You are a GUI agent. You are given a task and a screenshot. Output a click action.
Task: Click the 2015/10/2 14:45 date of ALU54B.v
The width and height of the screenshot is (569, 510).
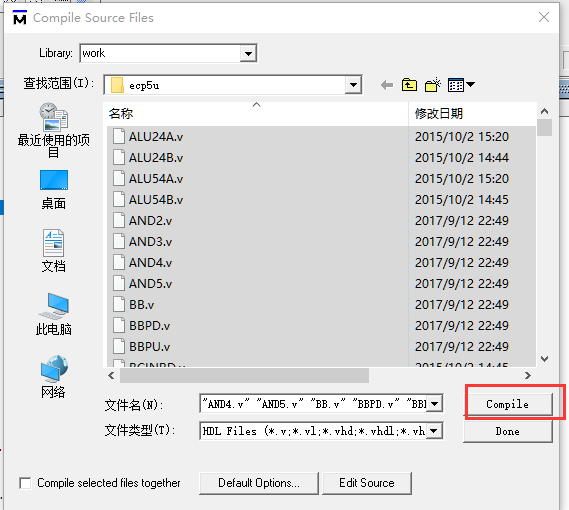[462, 200]
